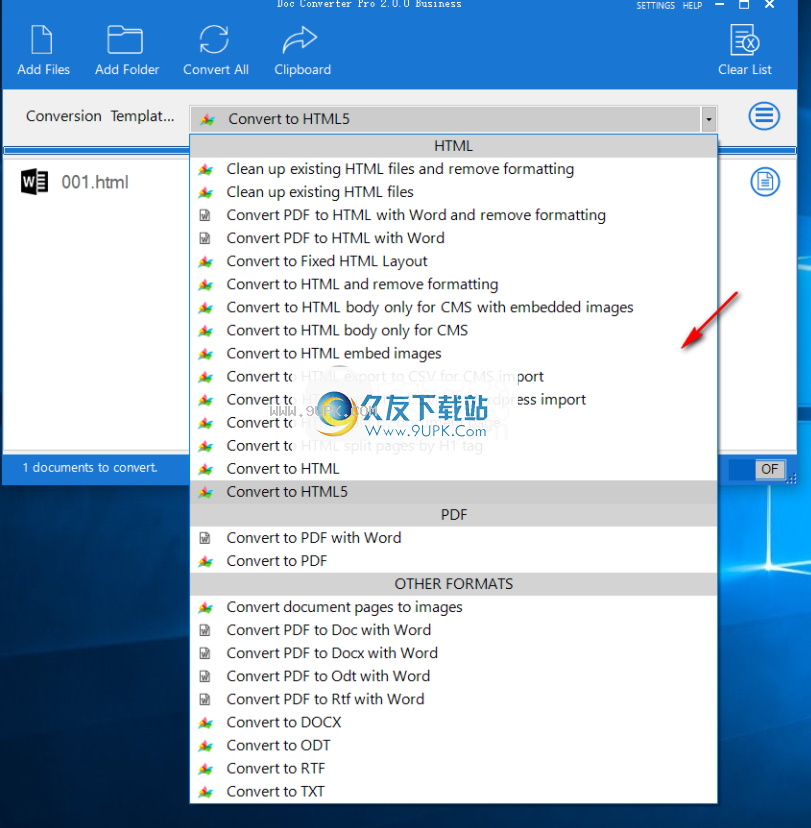Viewport: 811px width, 828px height.
Task: Open the HELP menu
Action: 692,5
